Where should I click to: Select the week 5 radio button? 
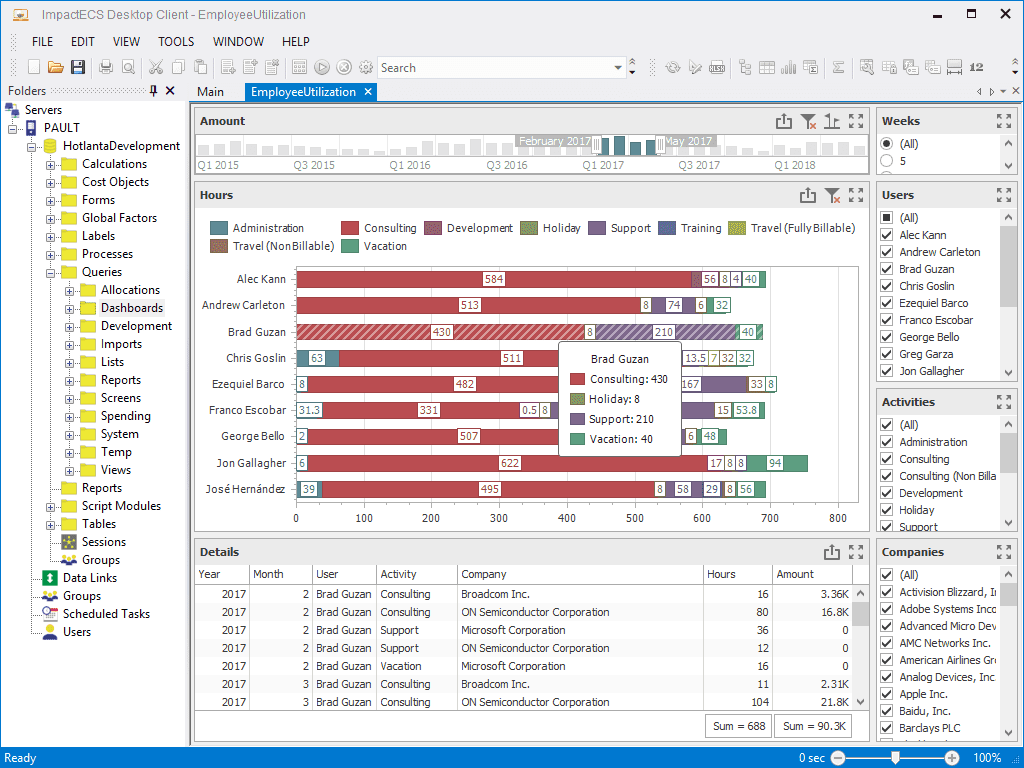(887, 161)
